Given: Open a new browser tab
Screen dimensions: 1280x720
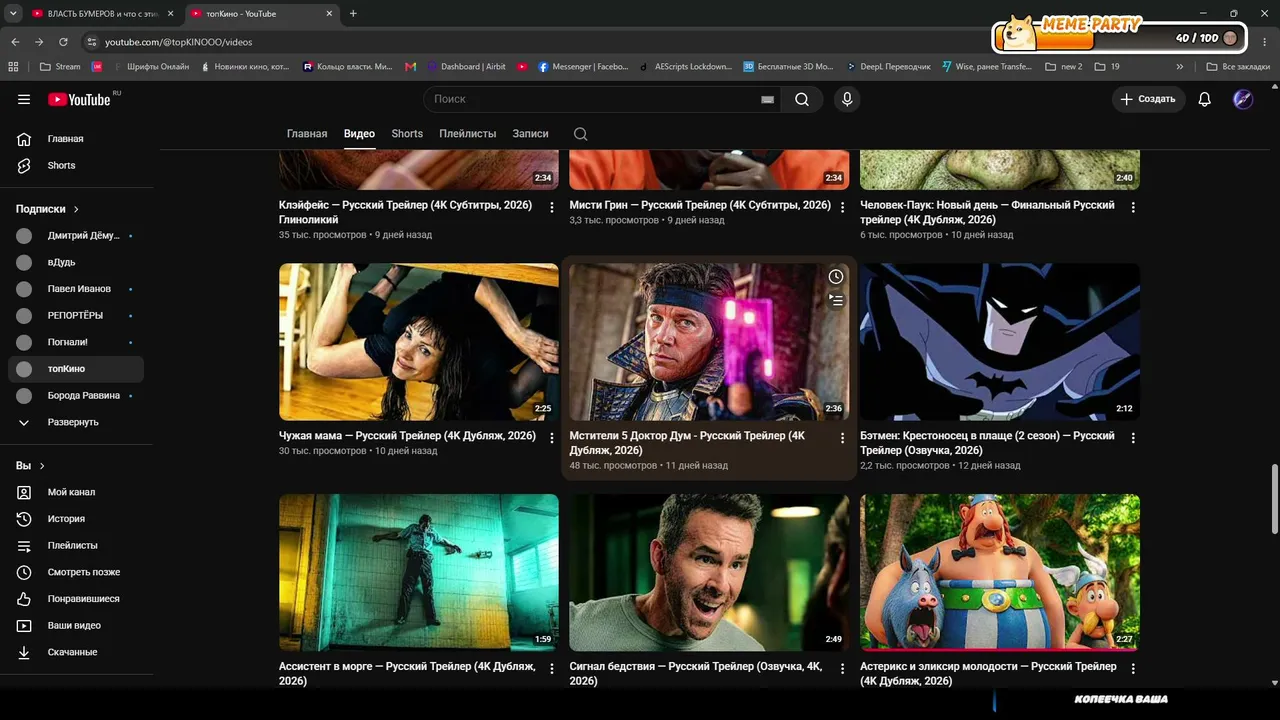Looking at the screenshot, I should tap(353, 13).
